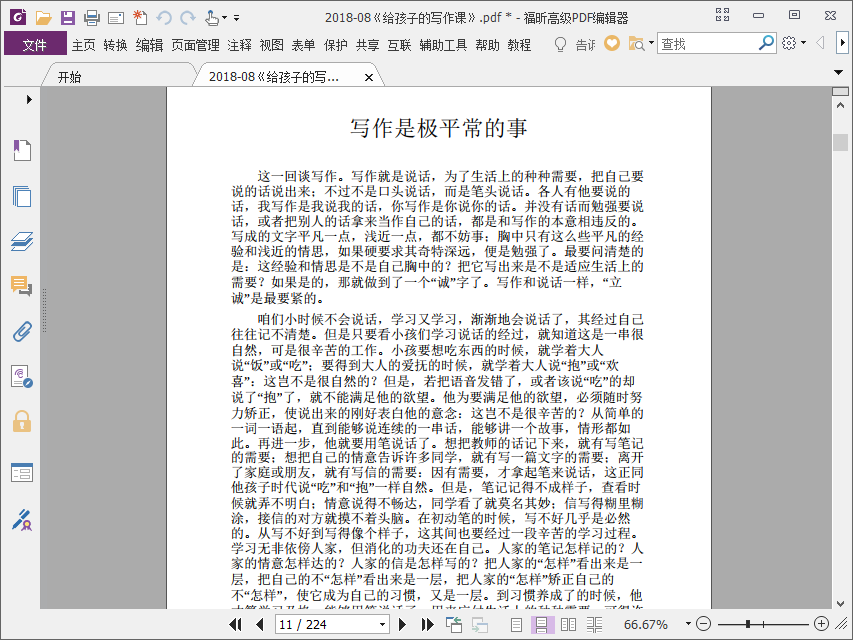Open the 编辑 edit tab

click(149, 45)
